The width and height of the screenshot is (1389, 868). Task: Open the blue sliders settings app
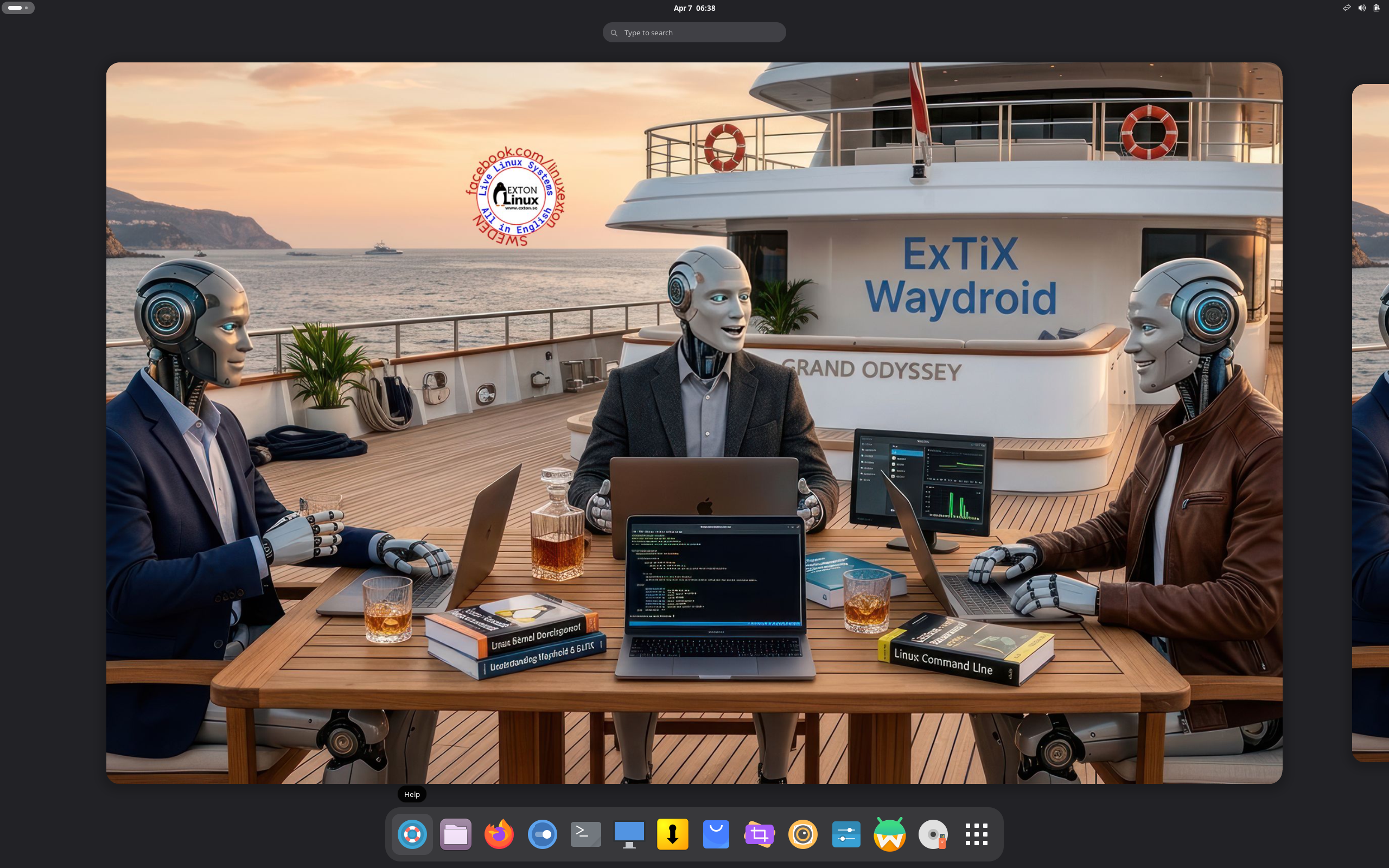pyautogui.click(x=846, y=834)
